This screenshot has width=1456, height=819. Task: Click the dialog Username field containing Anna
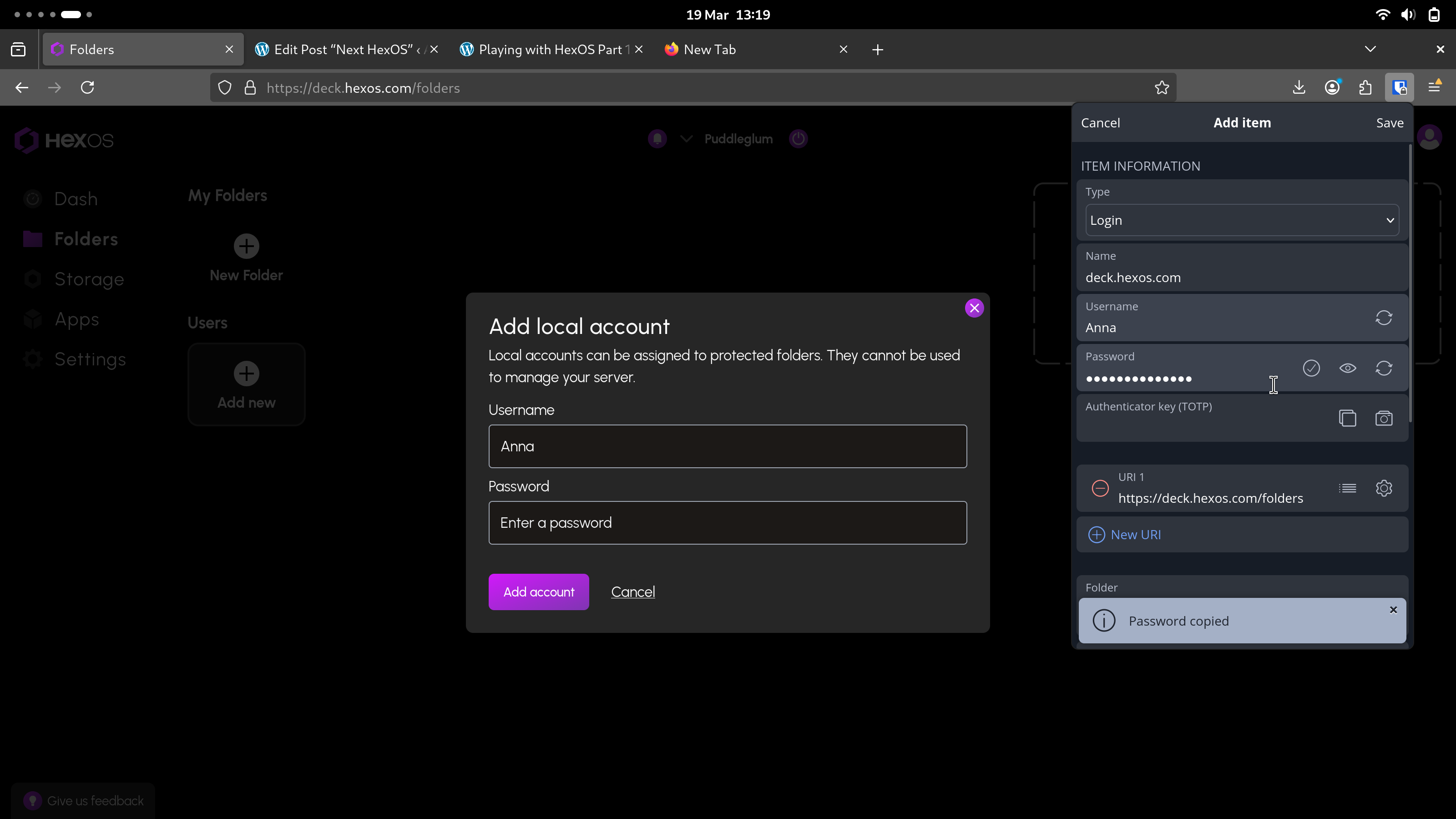coord(728,446)
